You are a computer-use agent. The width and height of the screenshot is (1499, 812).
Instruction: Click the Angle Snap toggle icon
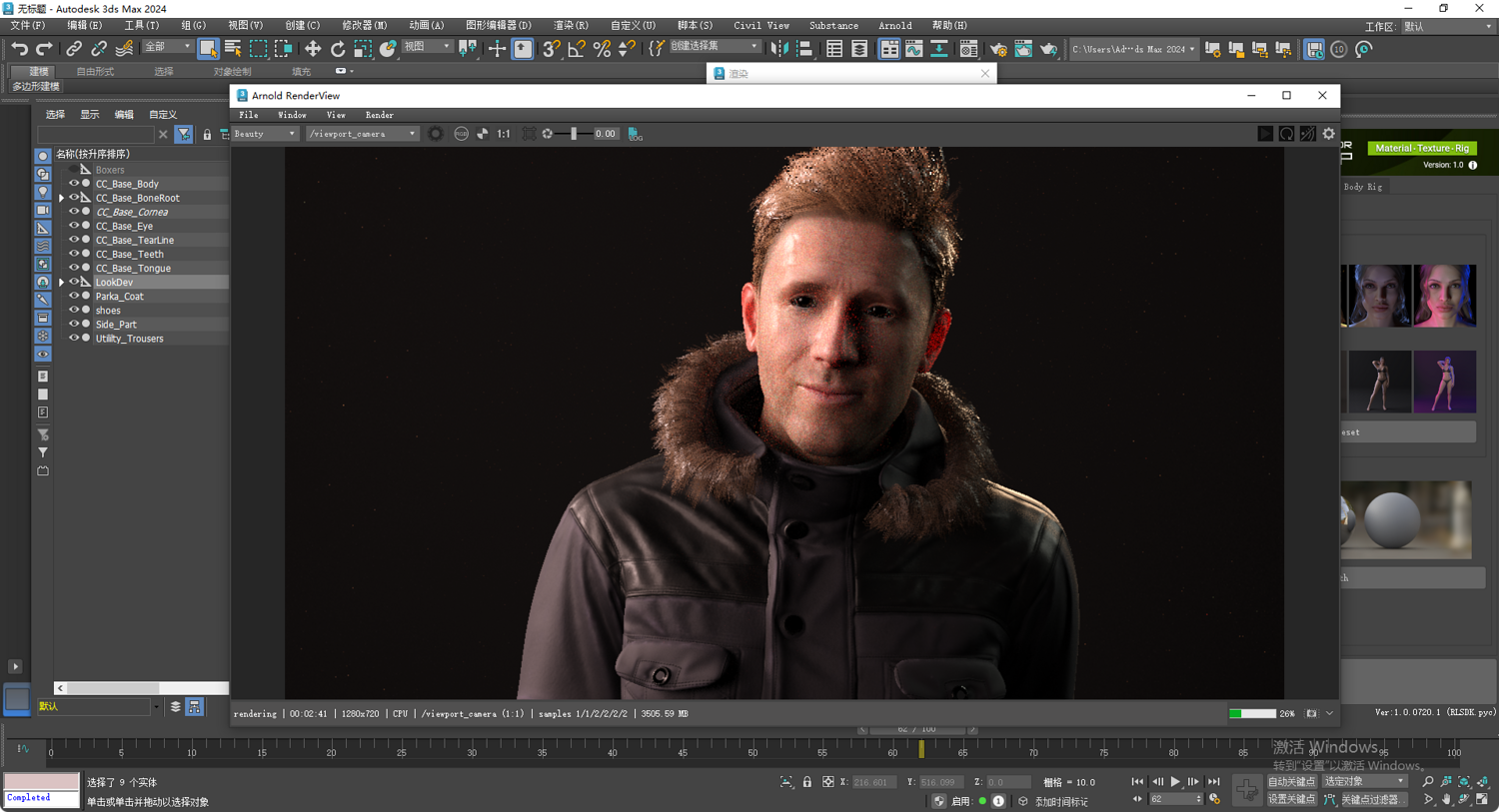coord(577,48)
